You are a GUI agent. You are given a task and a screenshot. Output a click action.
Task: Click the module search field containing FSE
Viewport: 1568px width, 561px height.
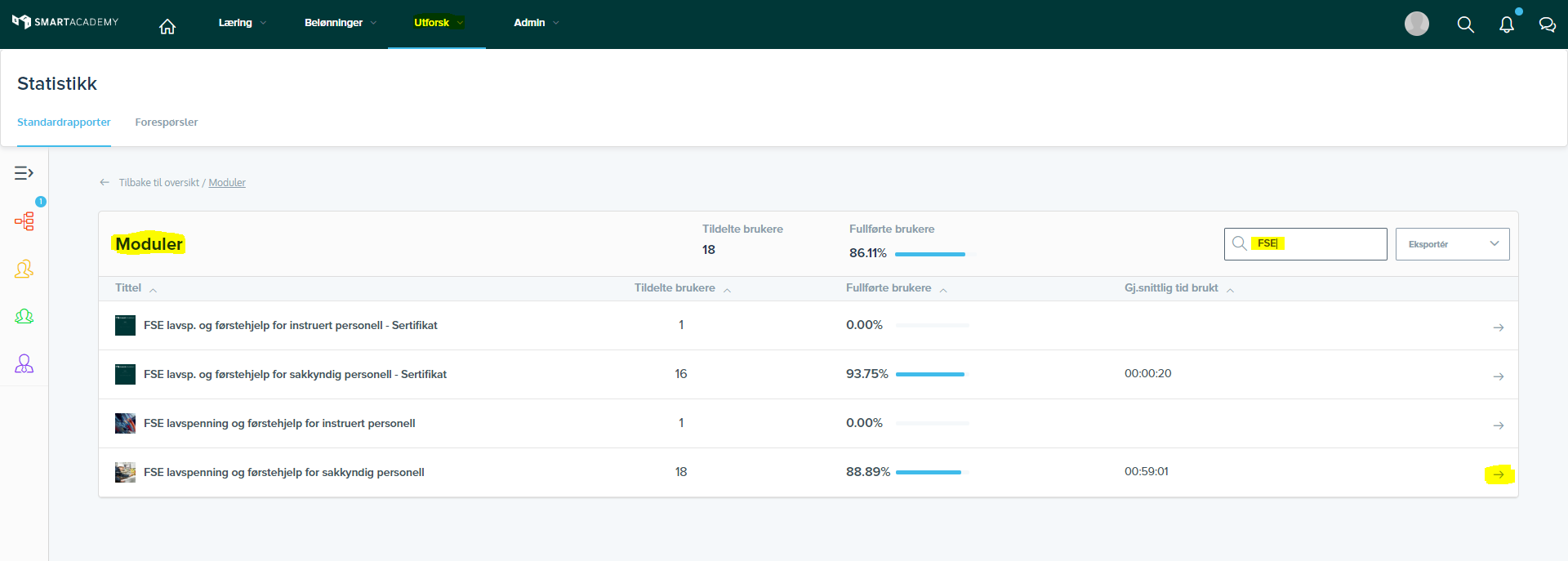tap(1305, 244)
